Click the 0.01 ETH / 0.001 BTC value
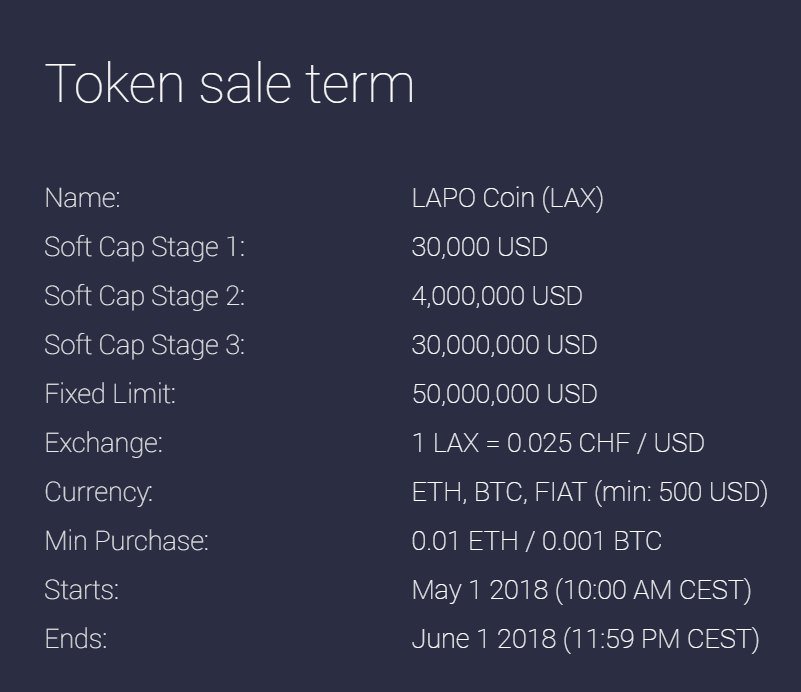The image size is (801, 692). tap(536, 541)
